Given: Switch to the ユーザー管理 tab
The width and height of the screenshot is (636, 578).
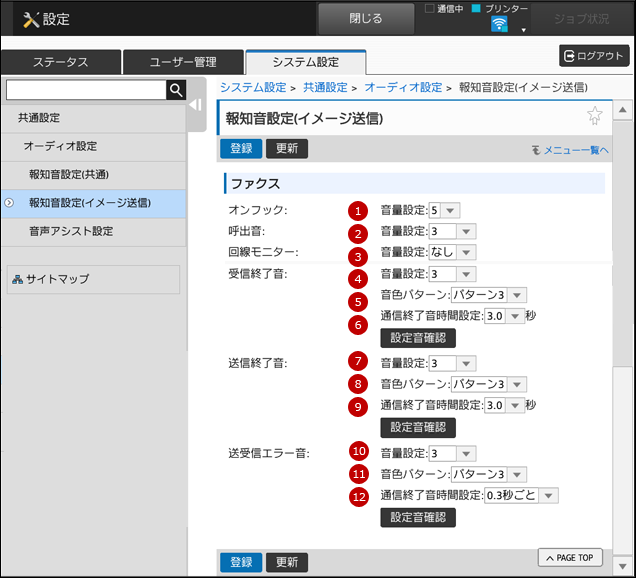Looking at the screenshot, I should [183, 62].
